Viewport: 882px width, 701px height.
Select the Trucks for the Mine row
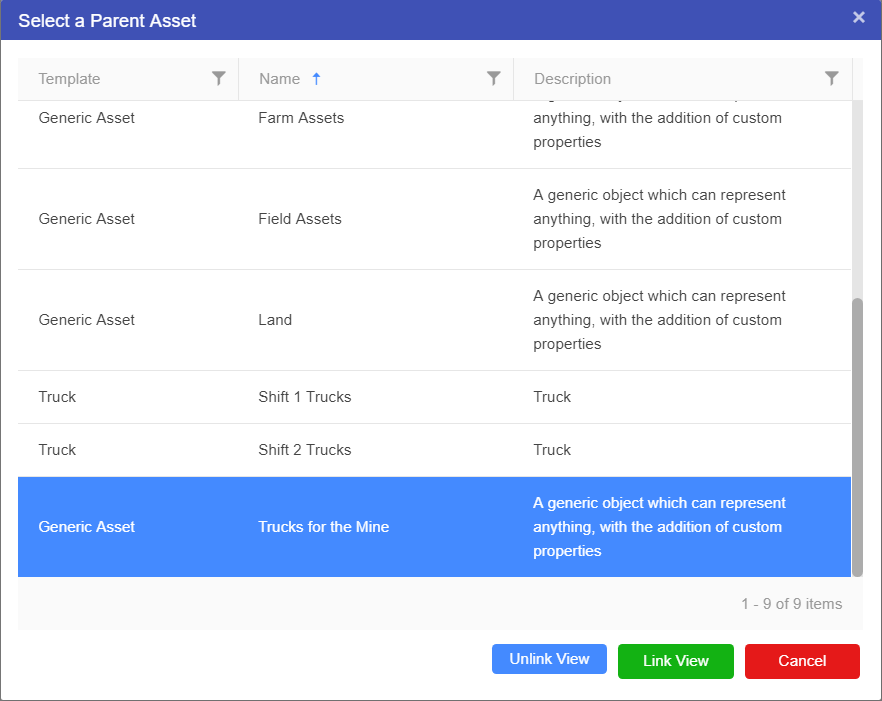[323, 527]
